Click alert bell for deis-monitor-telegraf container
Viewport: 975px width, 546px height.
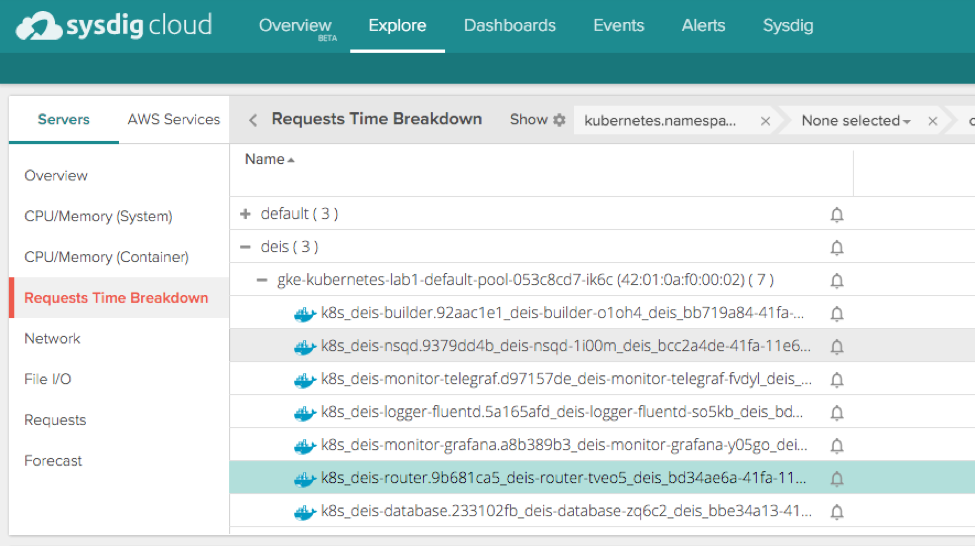point(837,379)
